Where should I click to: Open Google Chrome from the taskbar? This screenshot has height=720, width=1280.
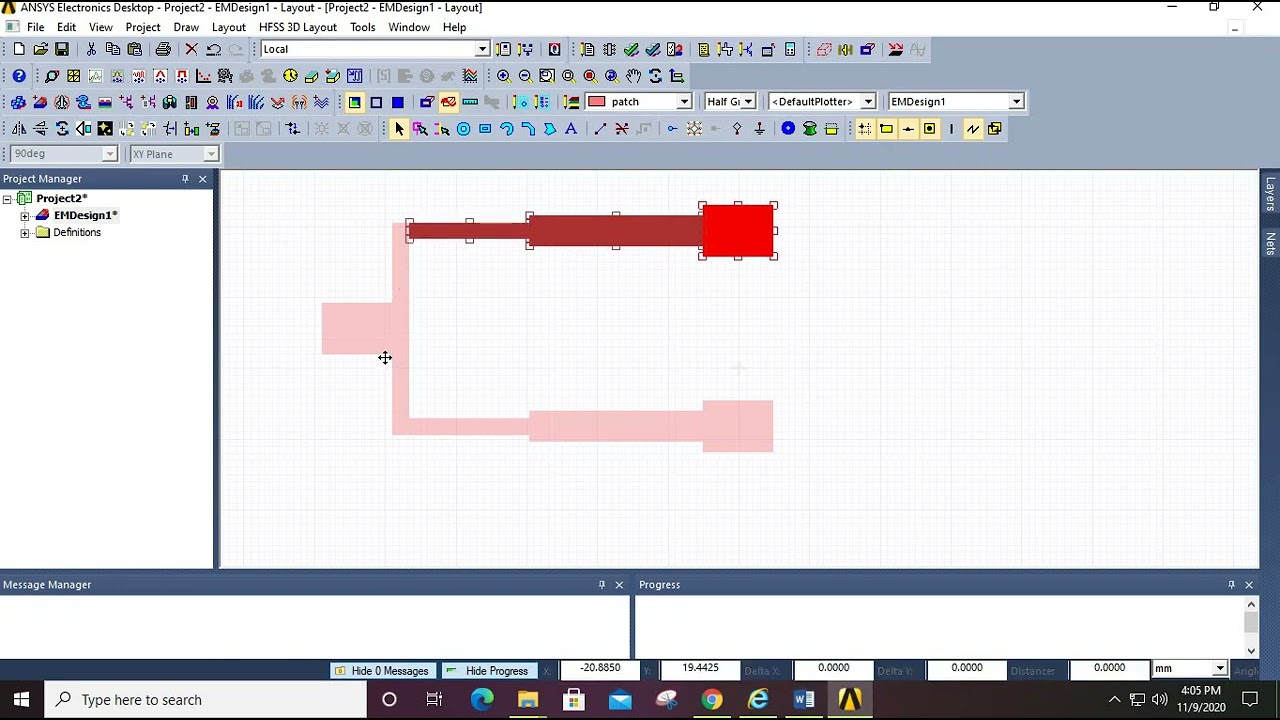(712, 700)
